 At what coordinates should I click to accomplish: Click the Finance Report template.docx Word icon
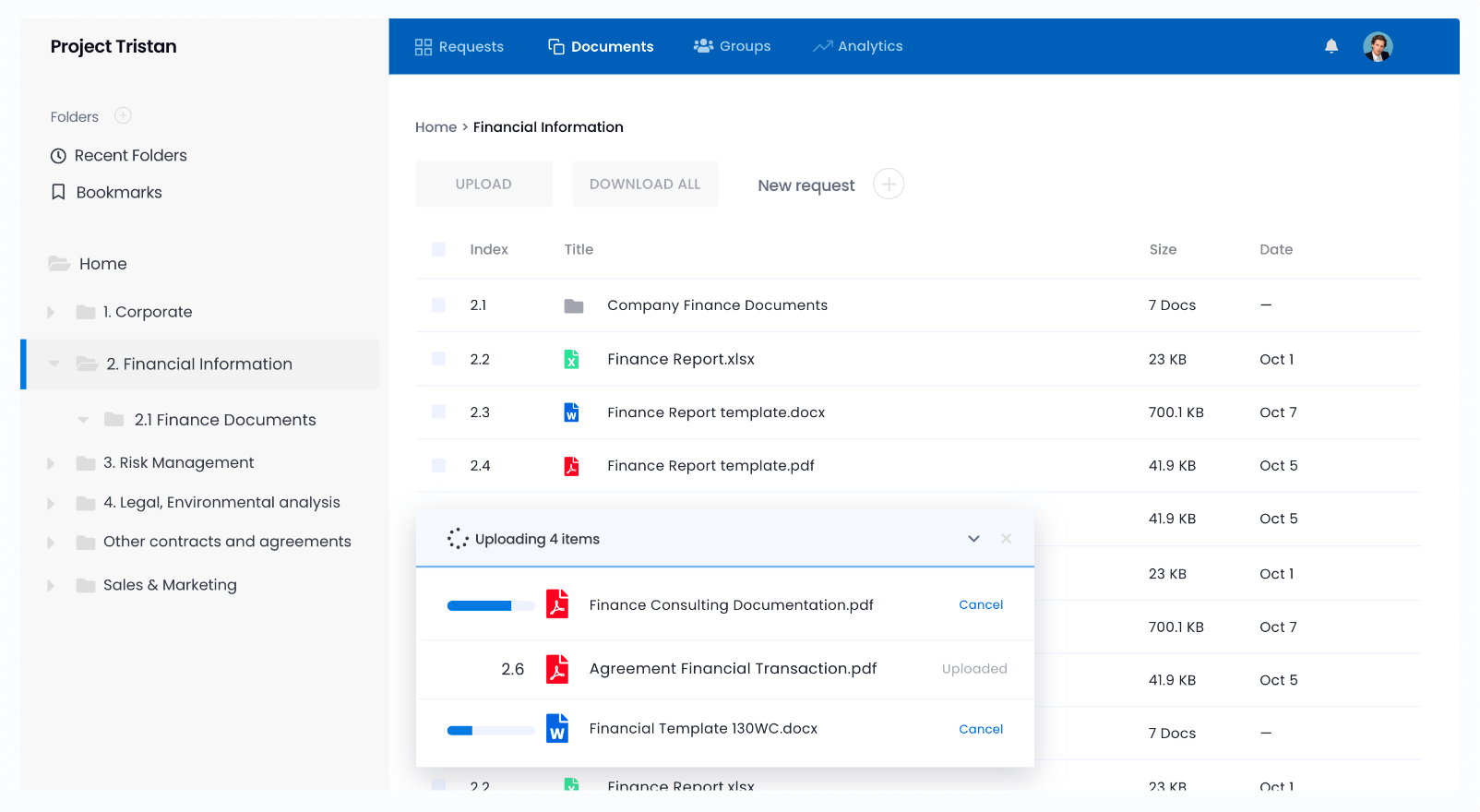[572, 412]
